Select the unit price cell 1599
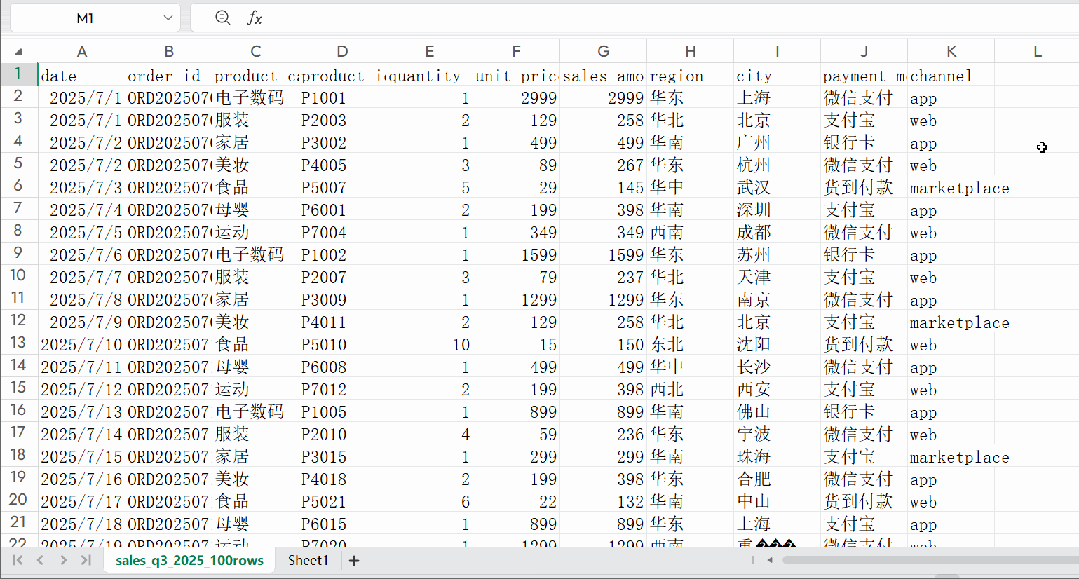This screenshot has width=1079, height=579. click(516, 255)
